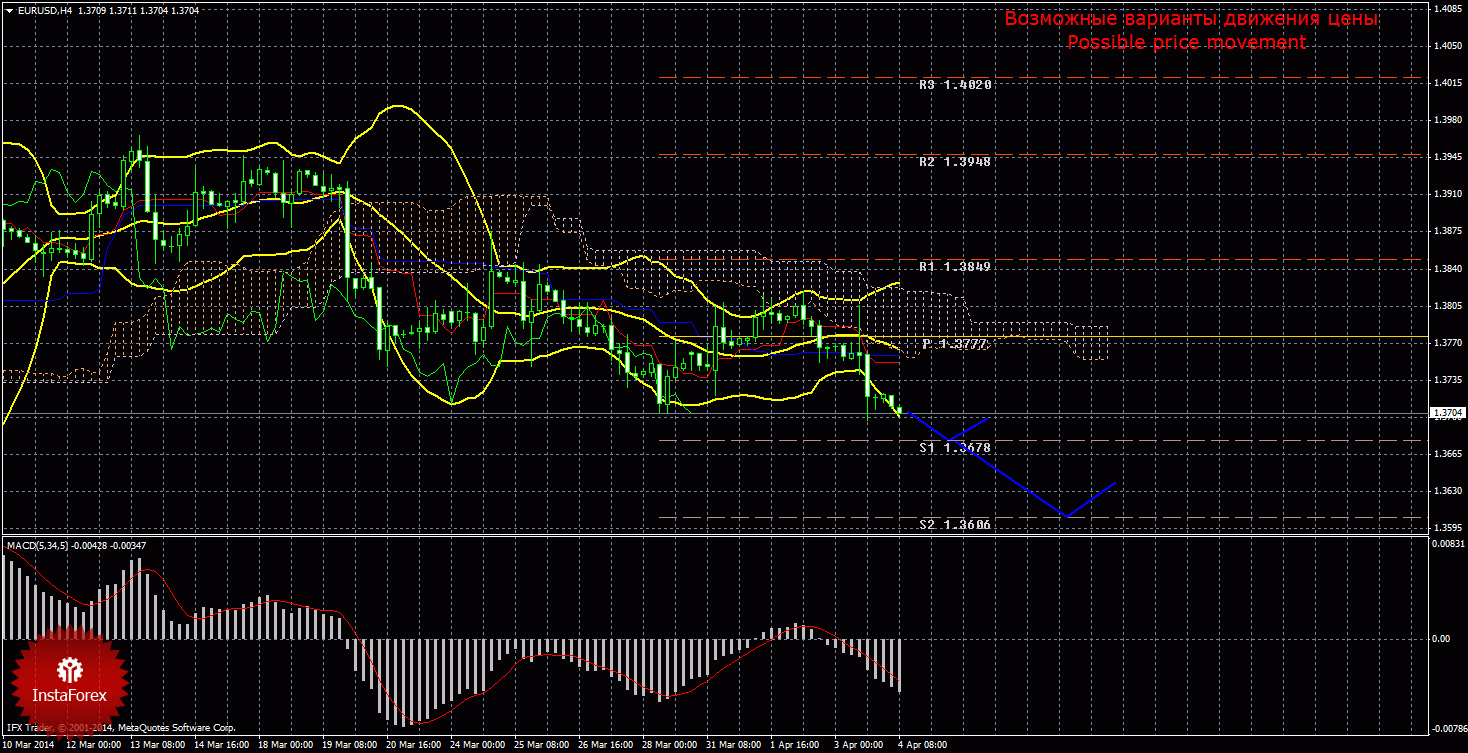
Task: Select the S2 1.3606 support label
Action: point(955,524)
